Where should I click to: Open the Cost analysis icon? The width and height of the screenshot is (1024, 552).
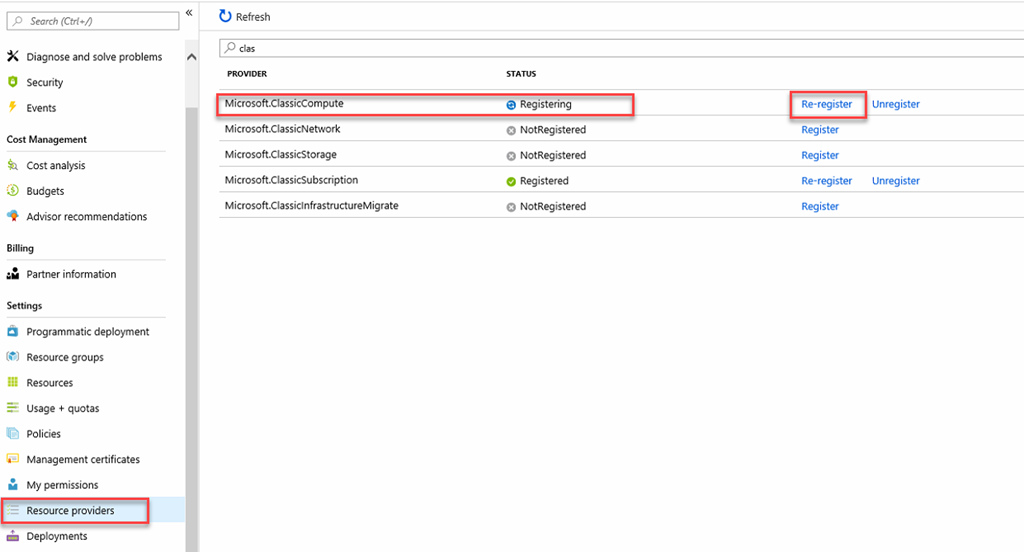(x=12, y=165)
